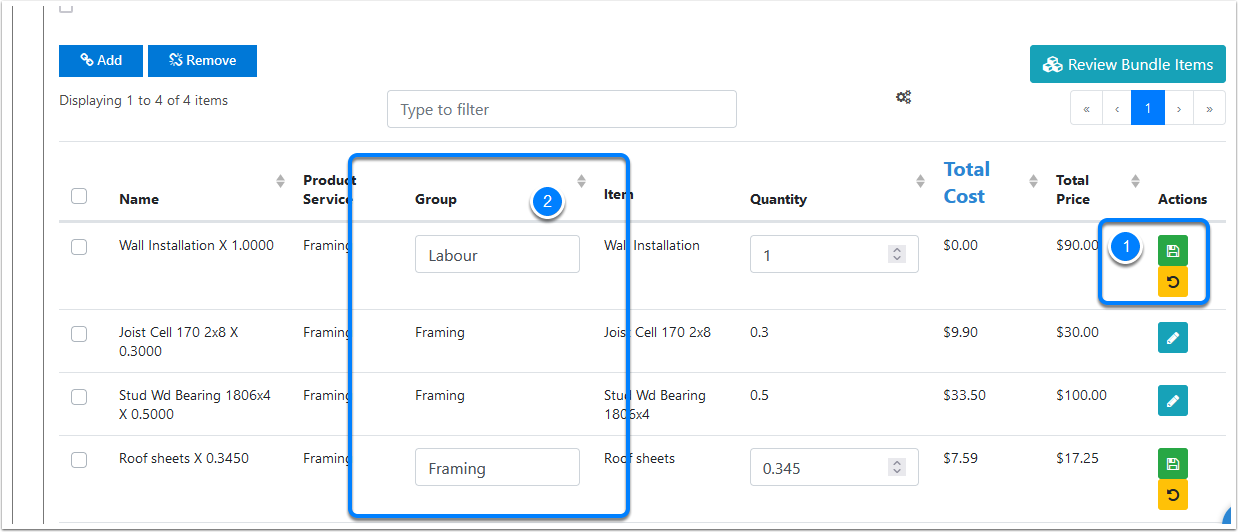Toggle the select-all rows checkbox

coord(79,196)
